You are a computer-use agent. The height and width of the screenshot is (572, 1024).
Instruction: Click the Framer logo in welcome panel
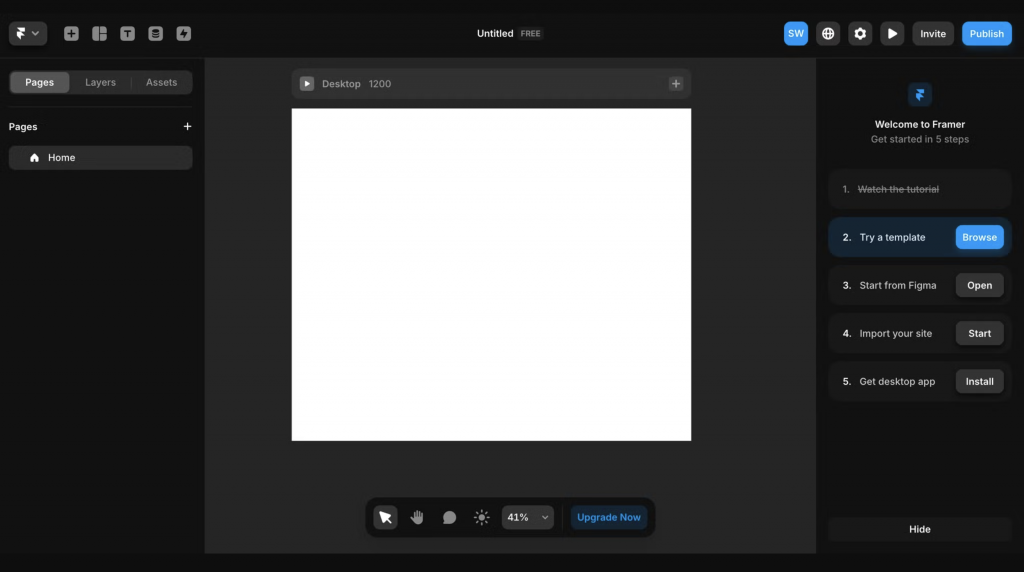coord(920,95)
